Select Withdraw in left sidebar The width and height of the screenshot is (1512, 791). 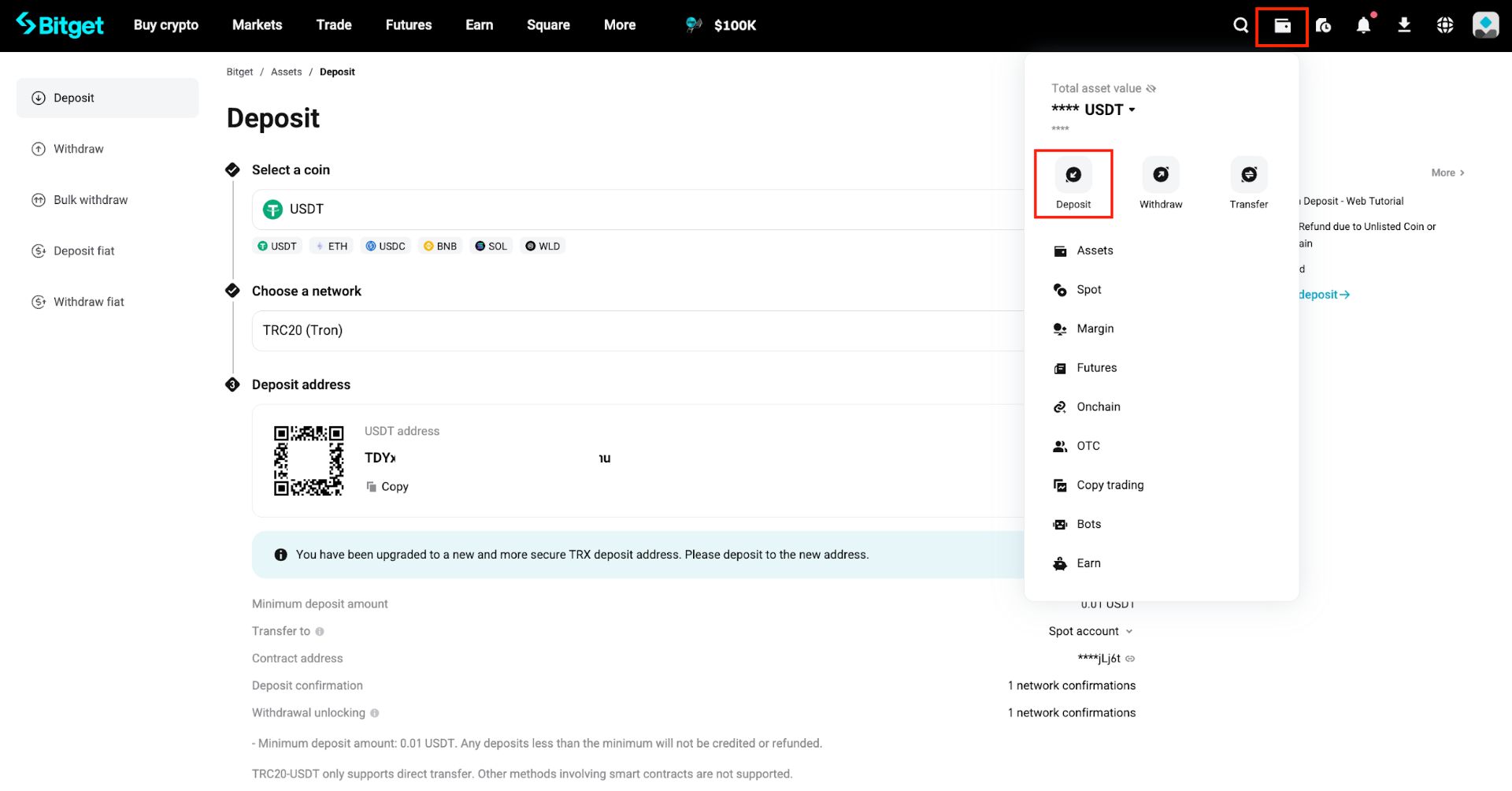click(107, 149)
